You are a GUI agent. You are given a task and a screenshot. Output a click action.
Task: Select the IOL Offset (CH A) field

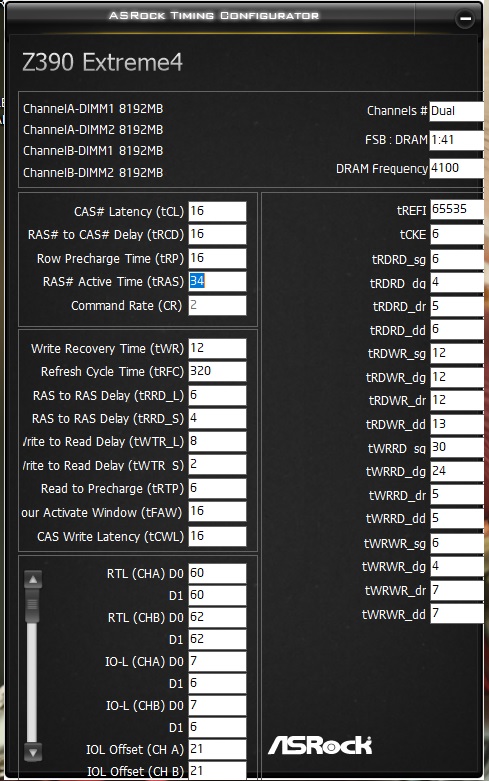[x=217, y=749]
